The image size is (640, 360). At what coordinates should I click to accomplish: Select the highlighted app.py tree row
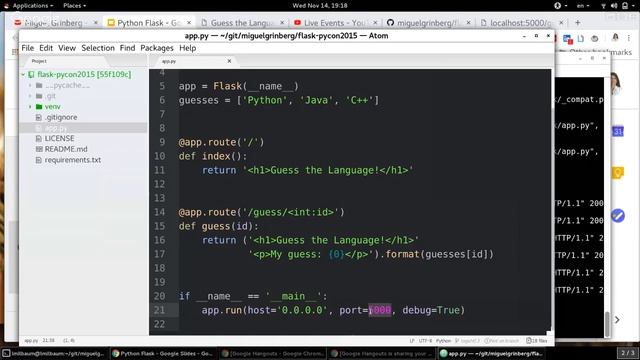pos(84,128)
